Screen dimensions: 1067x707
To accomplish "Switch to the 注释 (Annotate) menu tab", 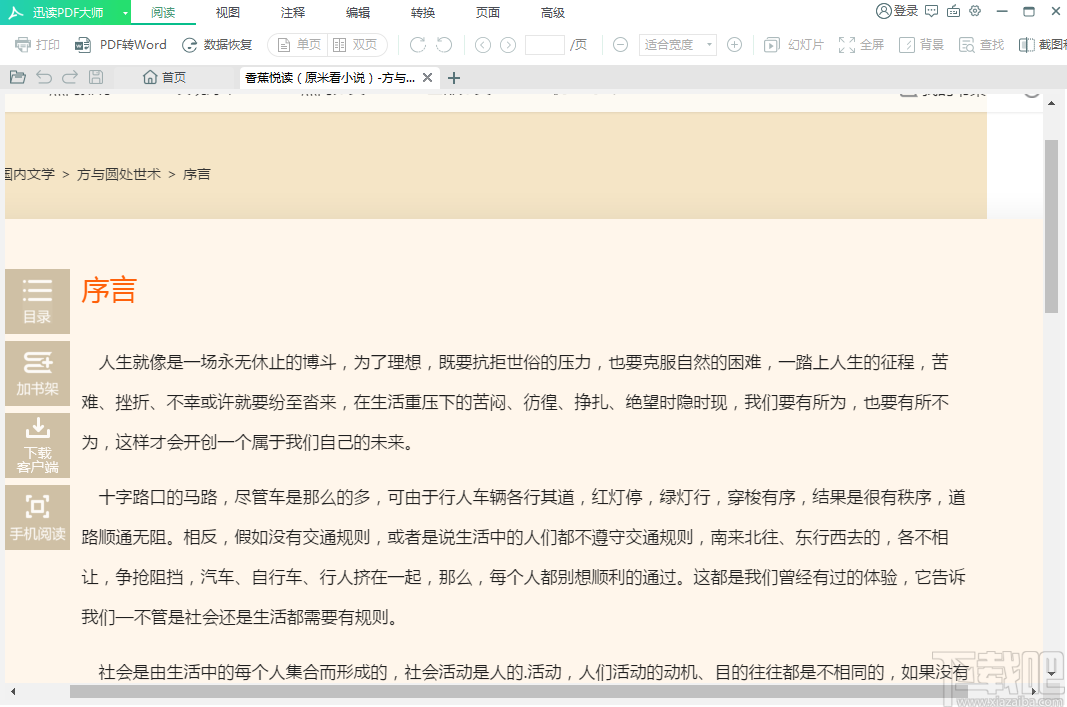I will tap(292, 12).
